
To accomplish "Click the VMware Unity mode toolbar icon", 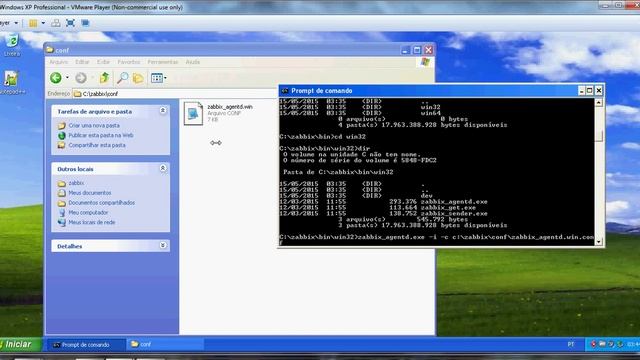I will tap(85, 23).
